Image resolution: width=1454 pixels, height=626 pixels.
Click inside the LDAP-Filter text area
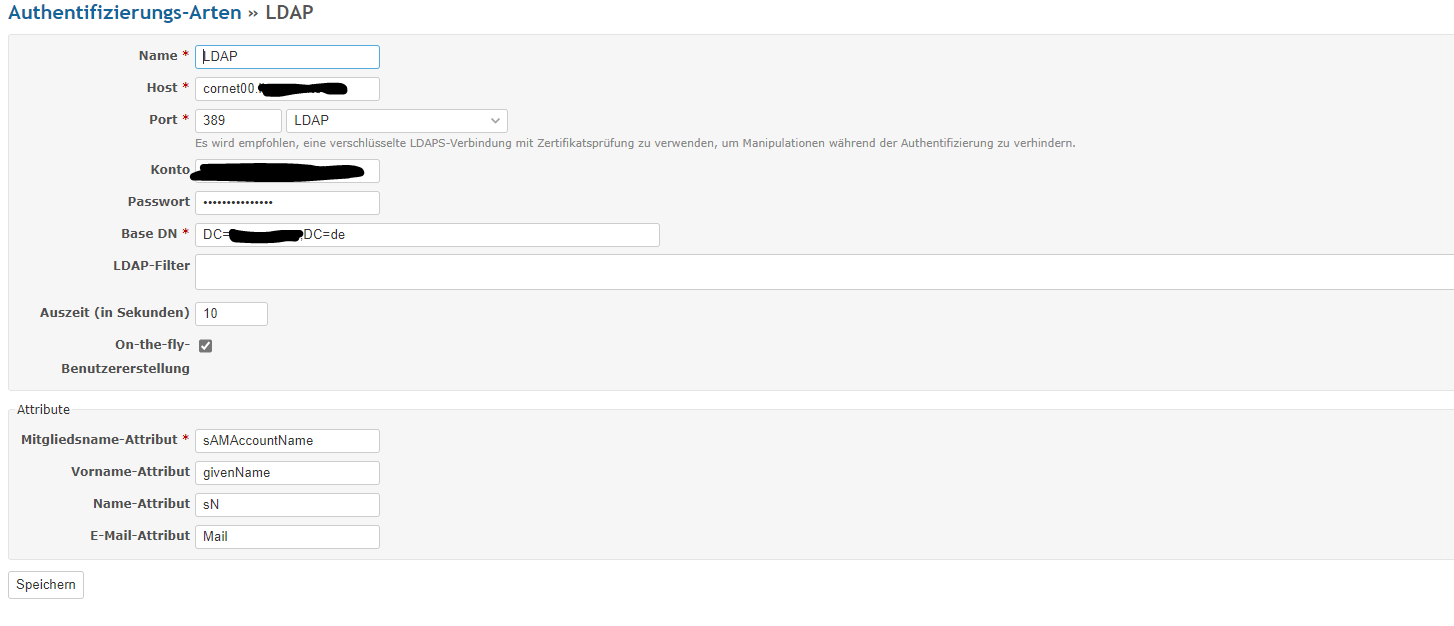tap(824, 272)
